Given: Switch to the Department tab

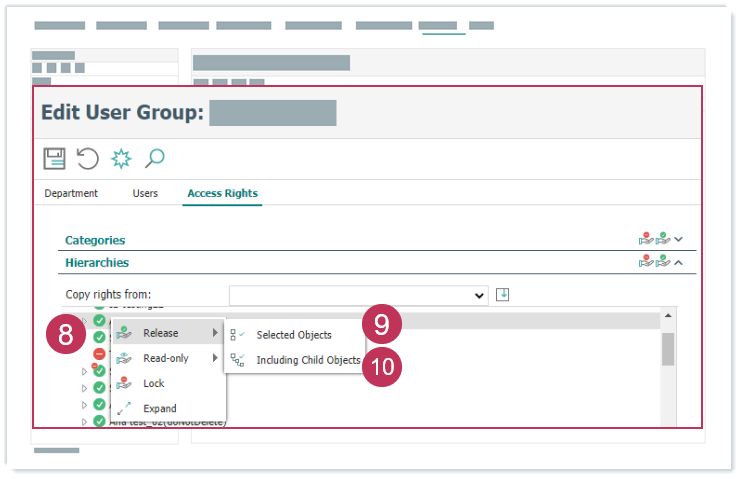Looking at the screenshot, I should click(71, 193).
